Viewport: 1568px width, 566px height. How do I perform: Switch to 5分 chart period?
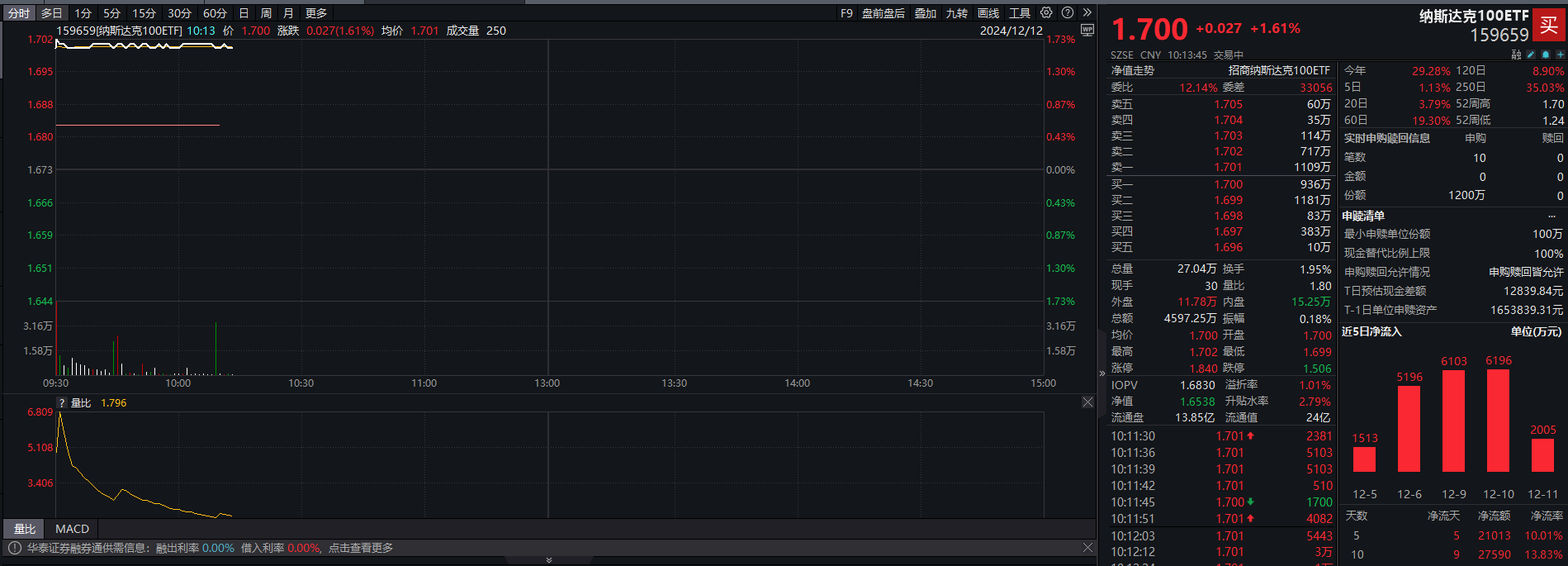tap(112, 13)
